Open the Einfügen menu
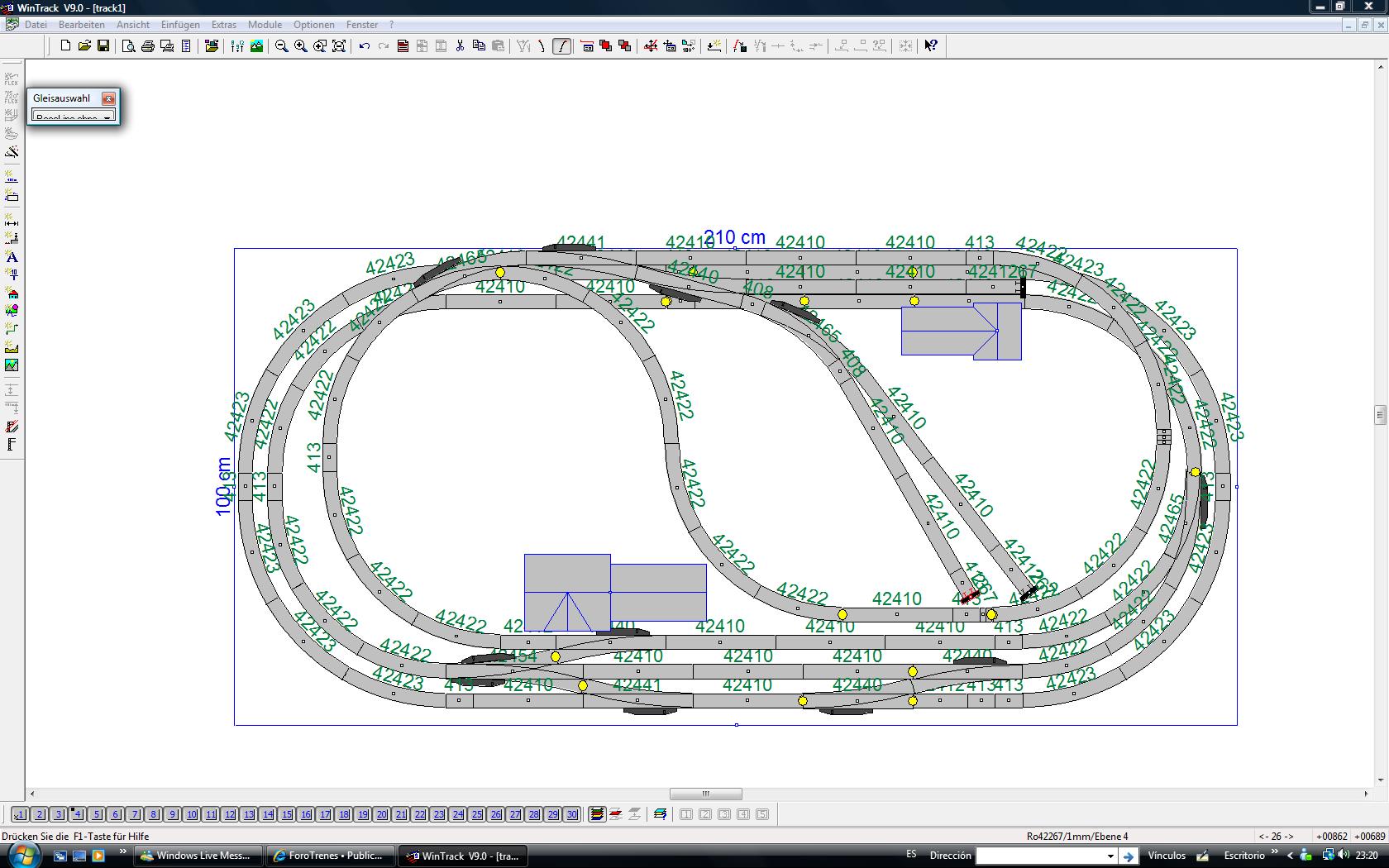 180,25
